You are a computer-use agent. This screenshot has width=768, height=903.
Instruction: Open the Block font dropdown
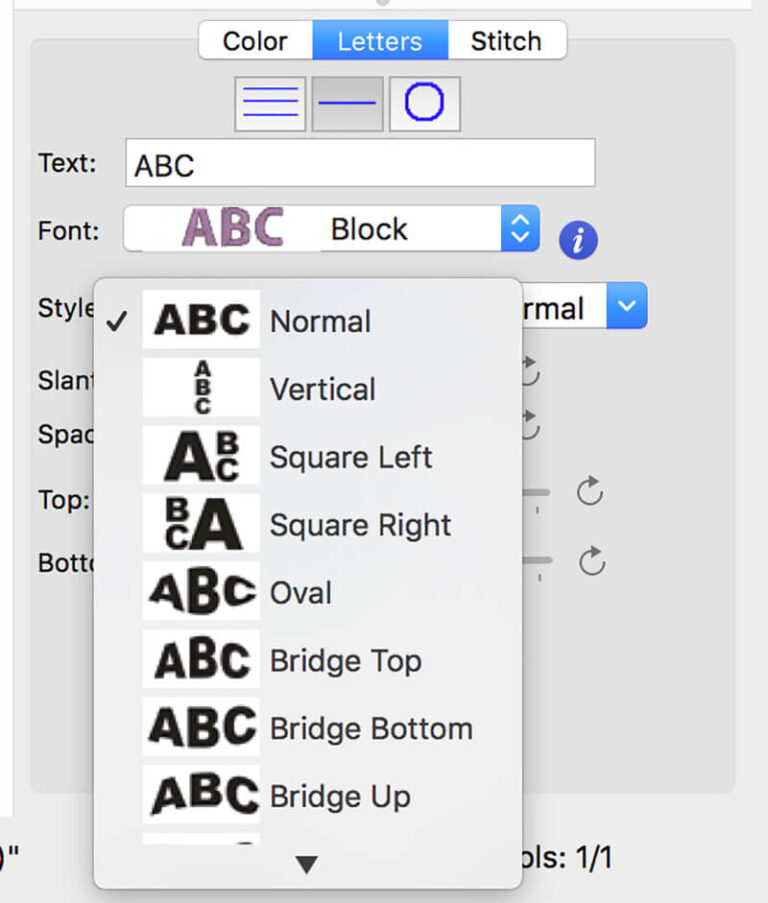pyautogui.click(x=519, y=228)
